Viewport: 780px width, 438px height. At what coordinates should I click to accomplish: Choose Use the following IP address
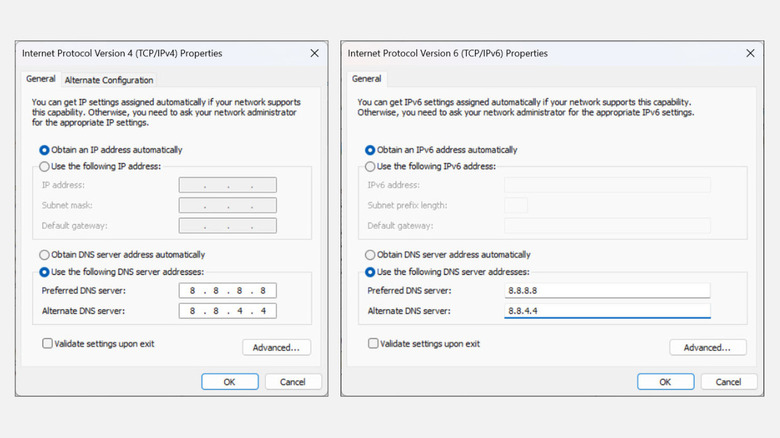[45, 166]
